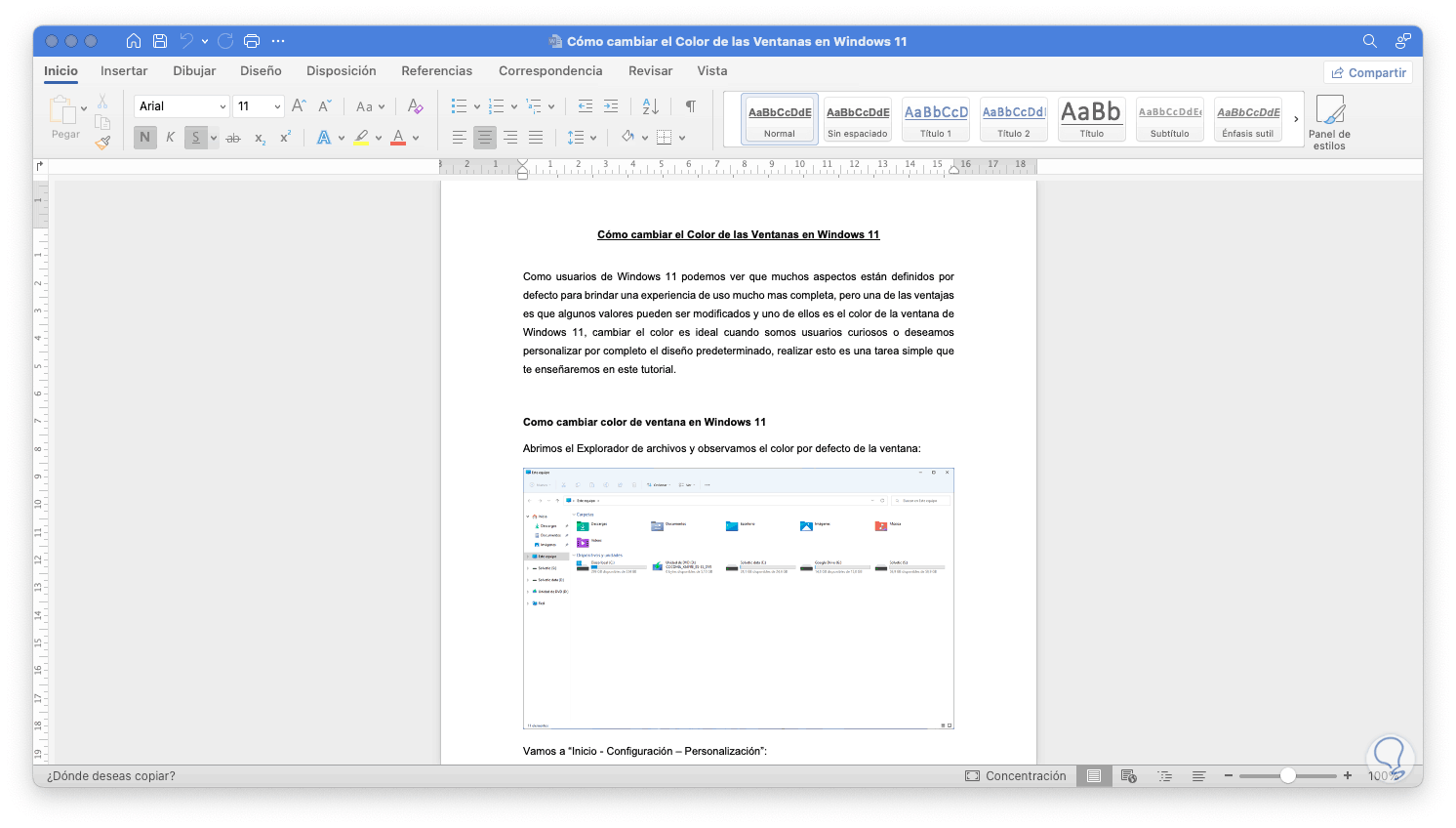Image resolution: width=1456 pixels, height=828 pixels.
Task: Switch to the Revisar tab
Action: (650, 71)
